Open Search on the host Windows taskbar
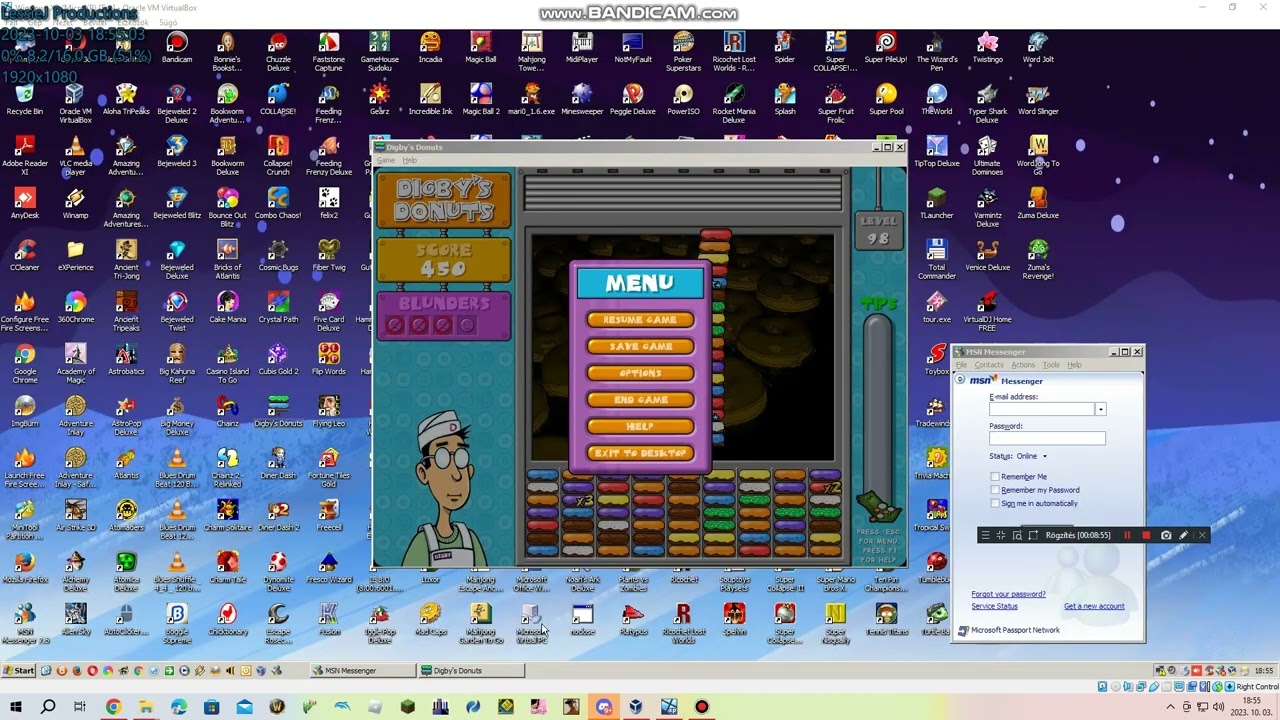 [x=47, y=707]
